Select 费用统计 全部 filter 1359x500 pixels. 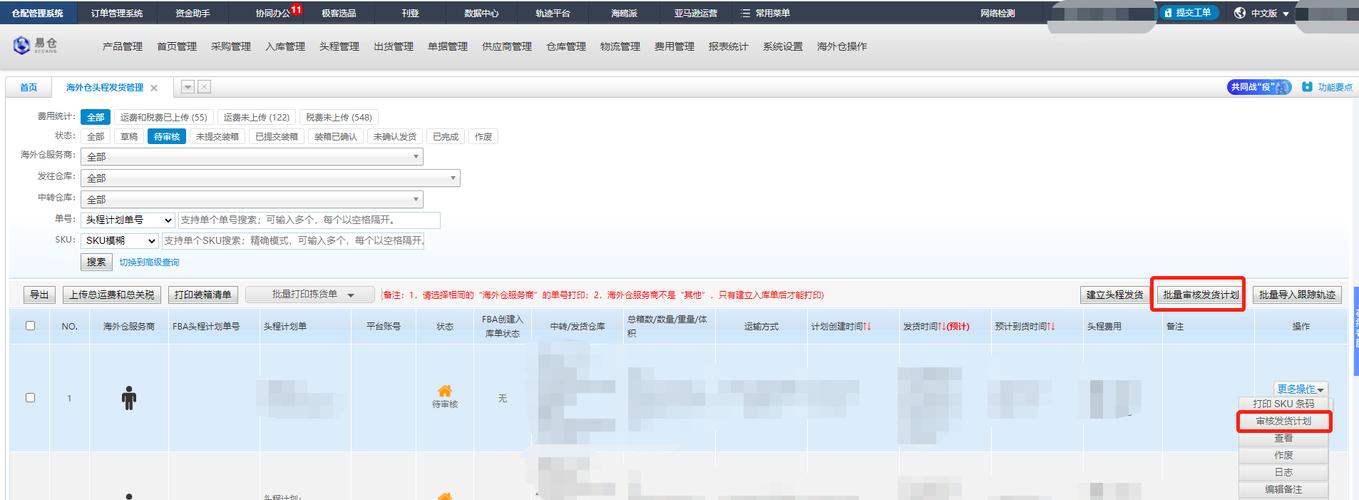95,117
